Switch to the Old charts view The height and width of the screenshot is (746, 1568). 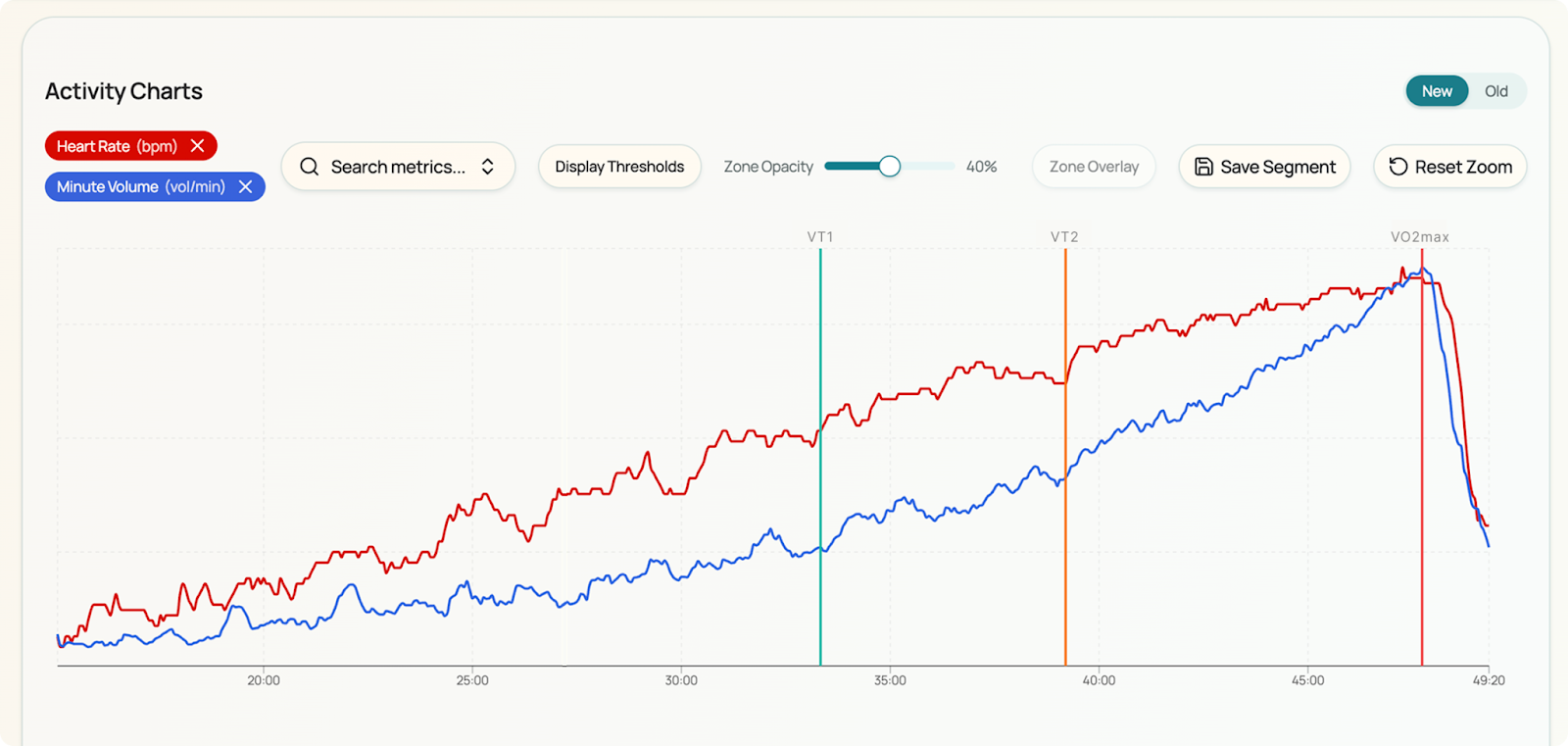tap(1495, 91)
